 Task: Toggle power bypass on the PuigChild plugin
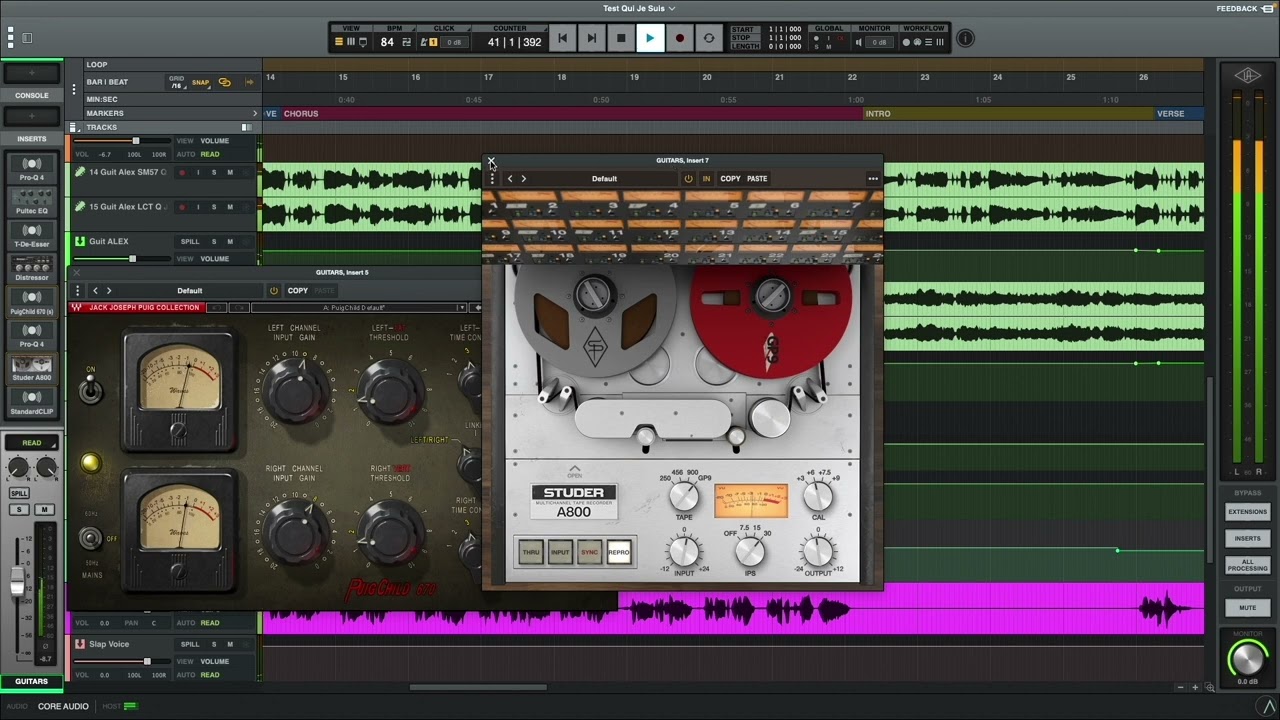click(x=273, y=291)
